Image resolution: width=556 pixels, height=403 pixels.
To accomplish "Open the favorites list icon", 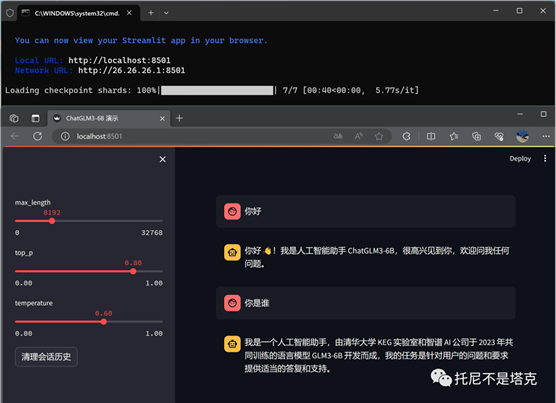I will coord(454,136).
